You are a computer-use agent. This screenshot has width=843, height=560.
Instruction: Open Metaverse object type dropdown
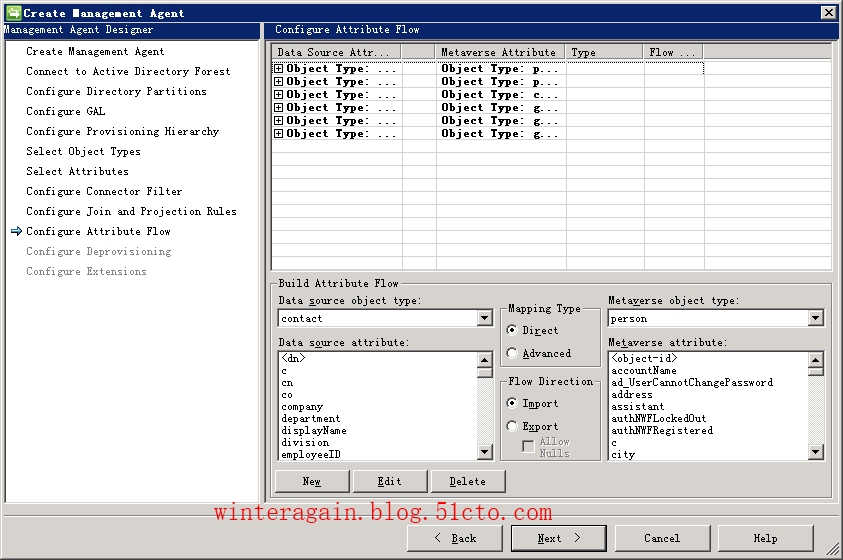point(815,318)
